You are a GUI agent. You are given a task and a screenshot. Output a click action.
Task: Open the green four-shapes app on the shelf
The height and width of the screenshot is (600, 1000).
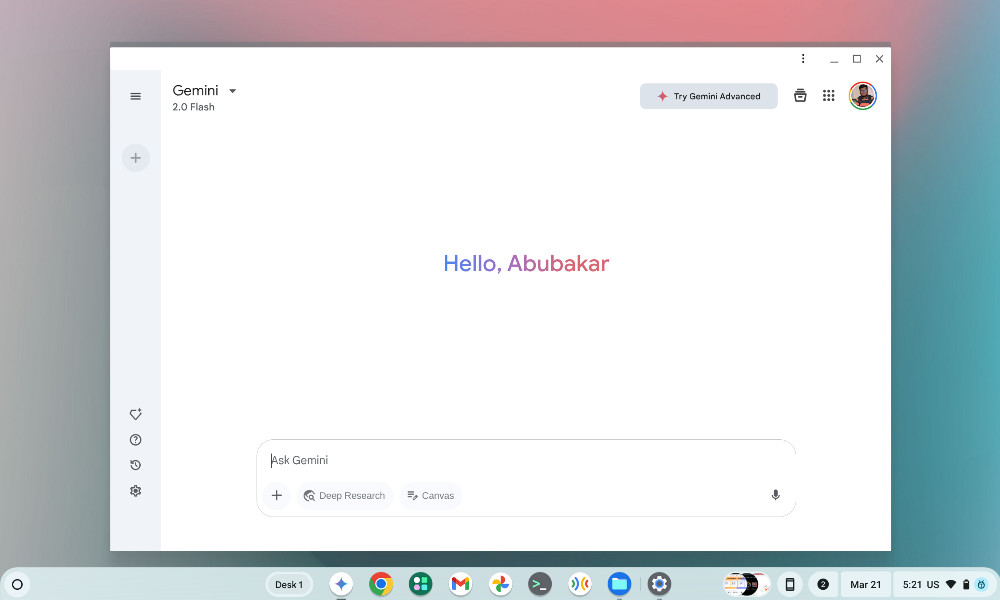click(x=420, y=584)
